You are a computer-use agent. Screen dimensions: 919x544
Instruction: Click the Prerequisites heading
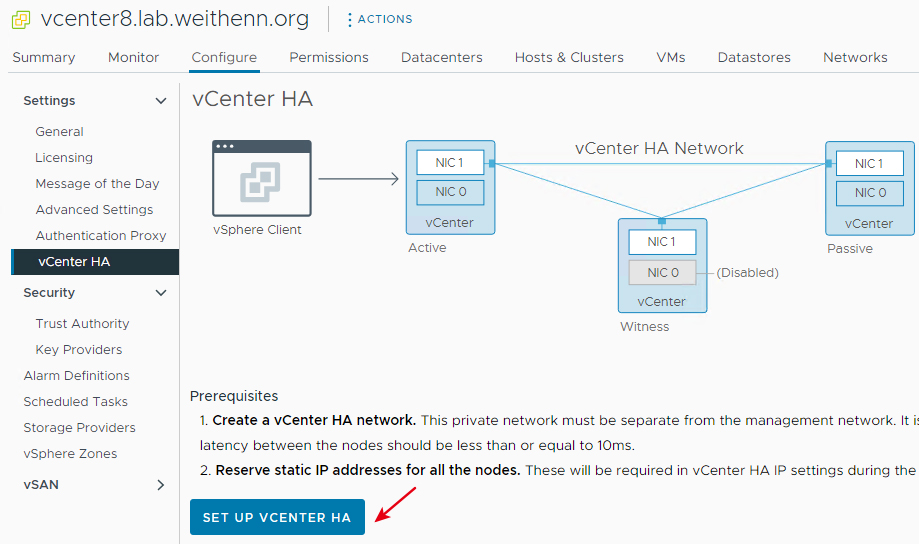234,396
